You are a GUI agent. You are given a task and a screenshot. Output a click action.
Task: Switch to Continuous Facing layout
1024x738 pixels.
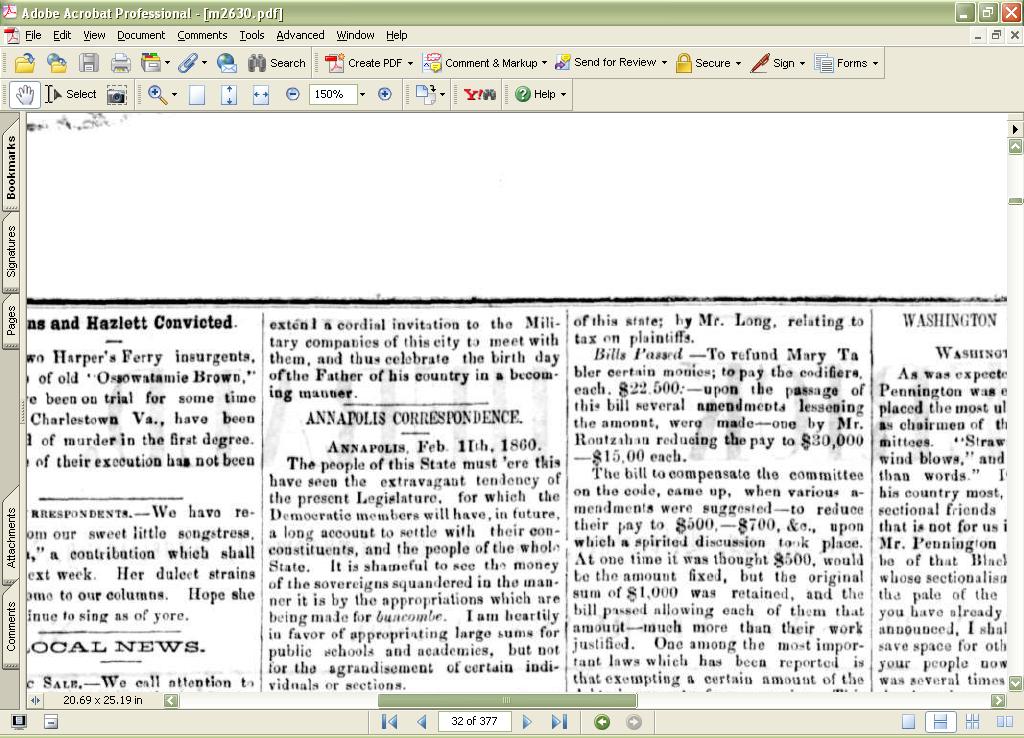[x=972, y=722]
